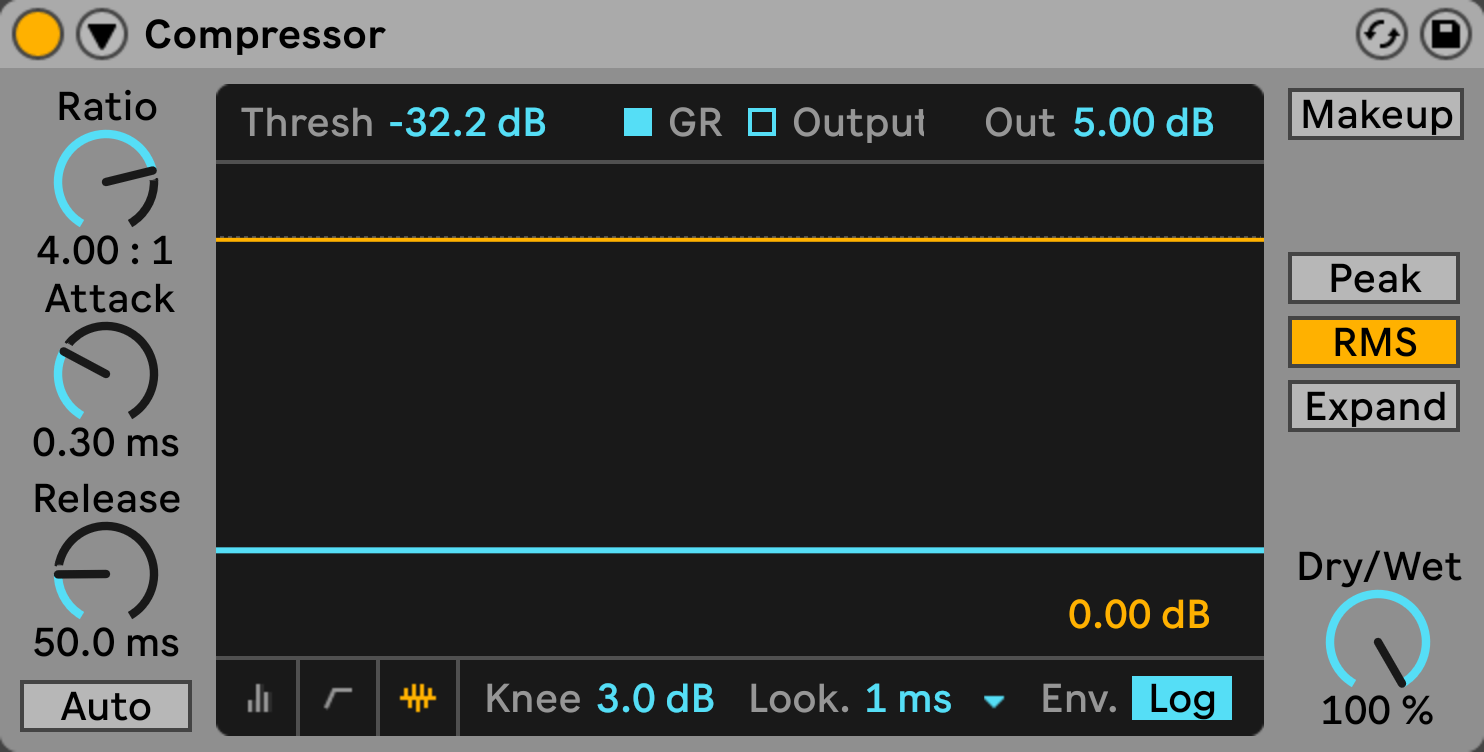Collapse the Compressor sidechain triangle toggle
The width and height of the screenshot is (1484, 752).
point(102,36)
